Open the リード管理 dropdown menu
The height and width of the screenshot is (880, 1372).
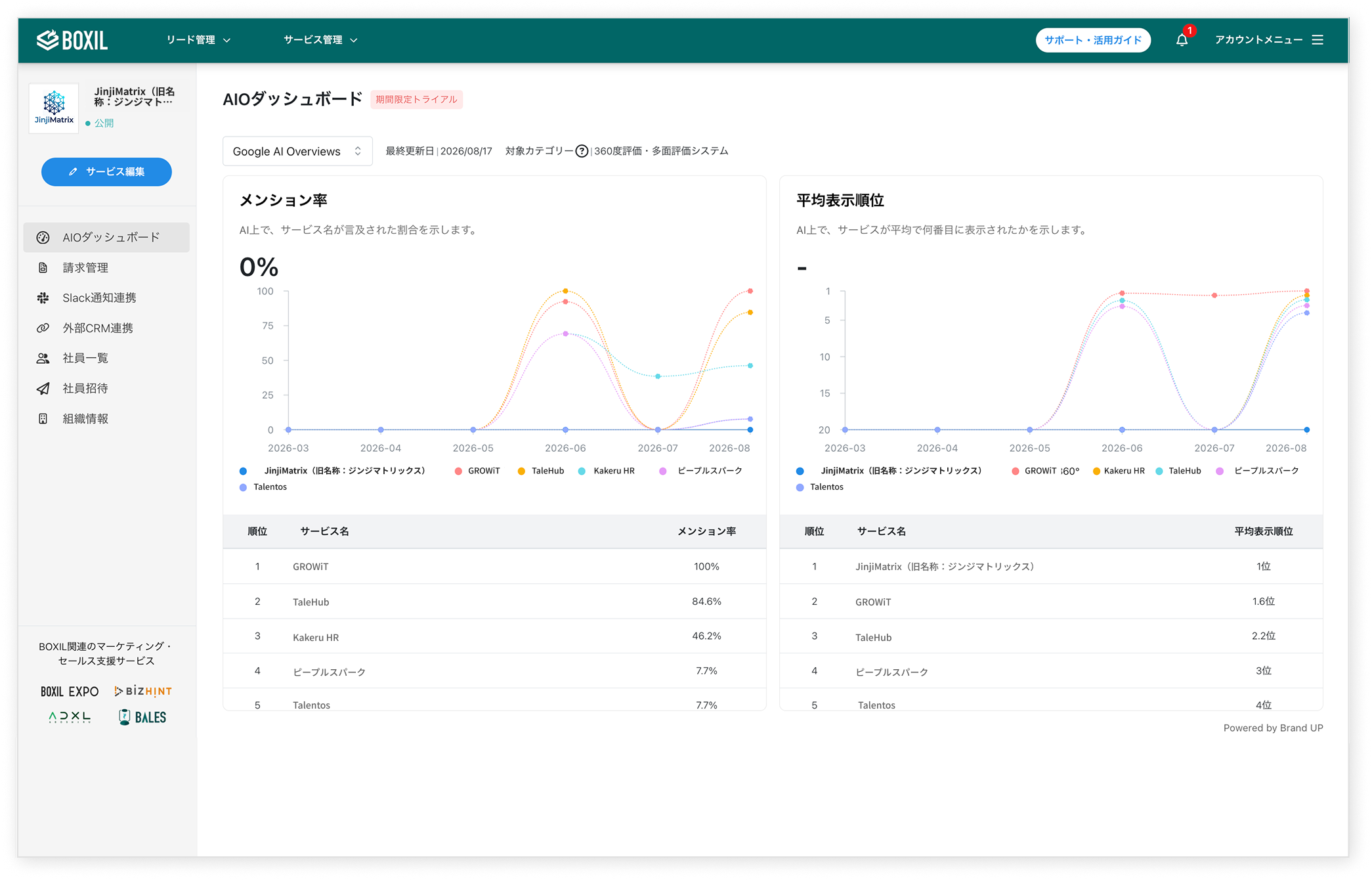198,40
